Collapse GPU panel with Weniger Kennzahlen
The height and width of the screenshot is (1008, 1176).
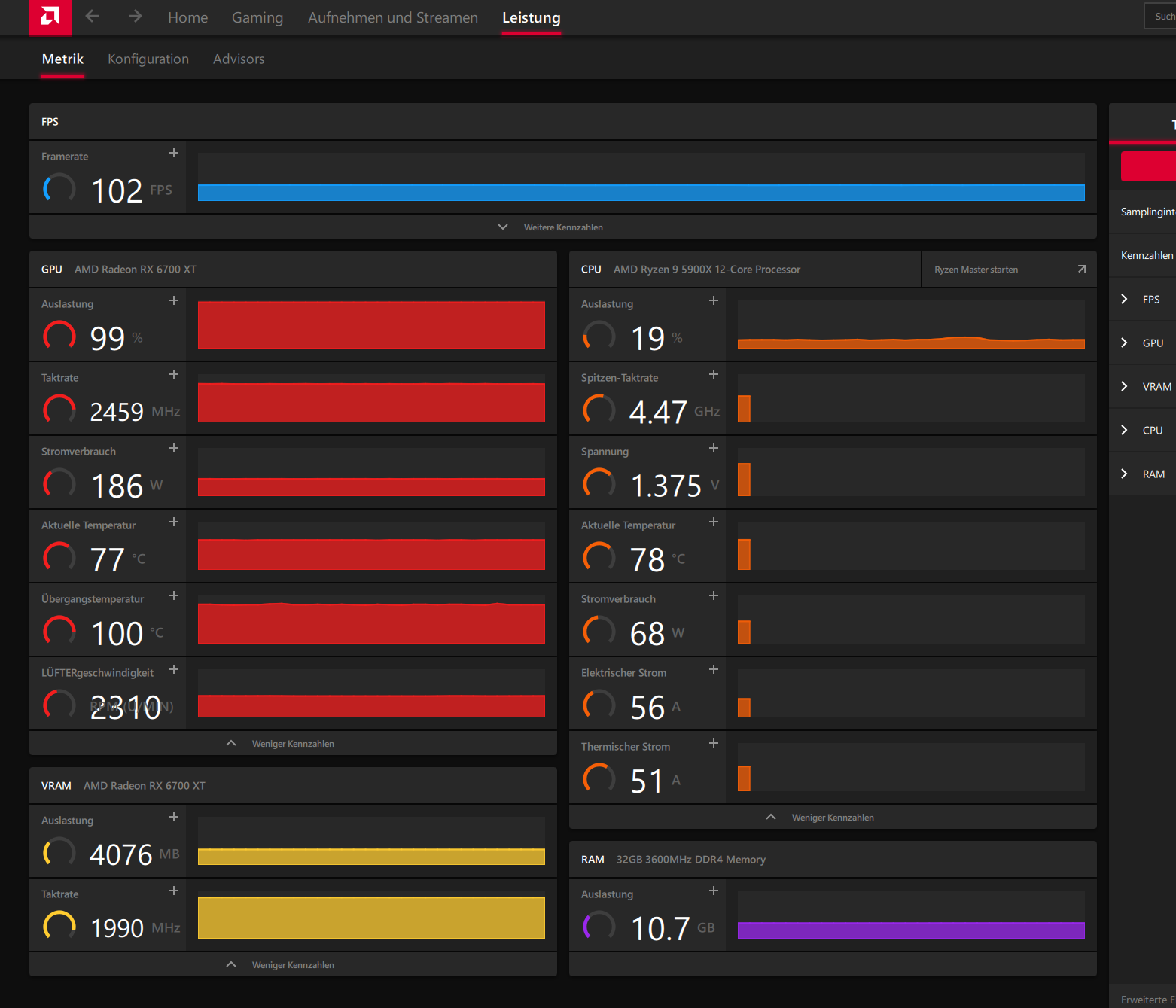pos(293,743)
